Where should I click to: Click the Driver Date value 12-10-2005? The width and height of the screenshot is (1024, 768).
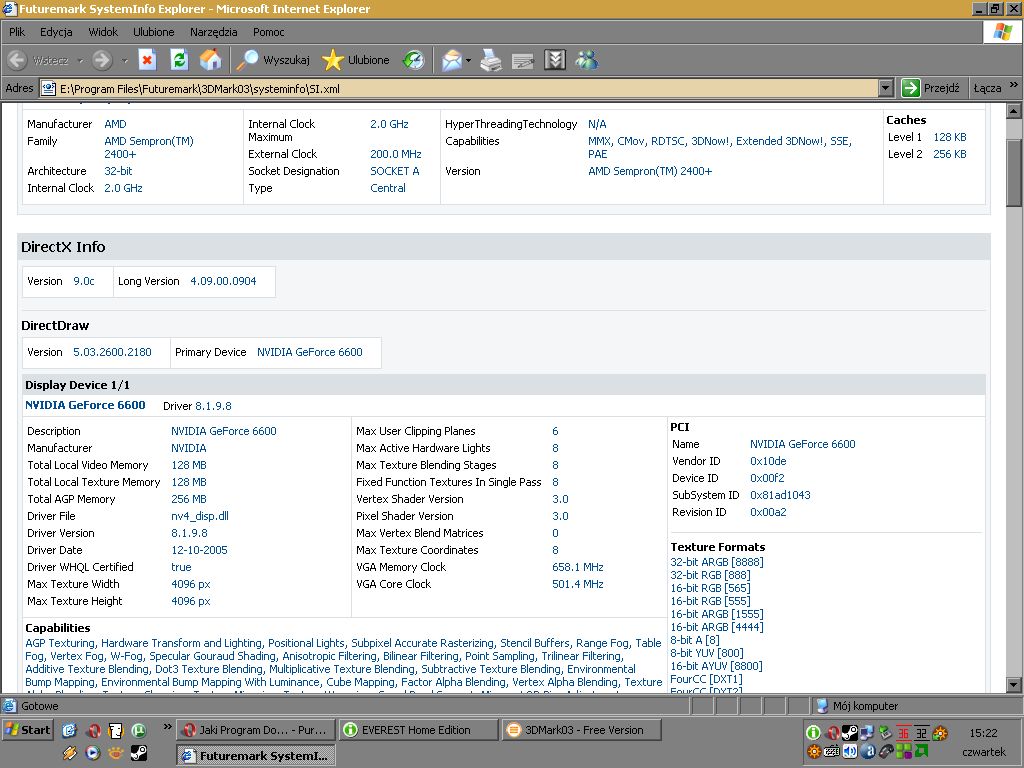coord(199,550)
